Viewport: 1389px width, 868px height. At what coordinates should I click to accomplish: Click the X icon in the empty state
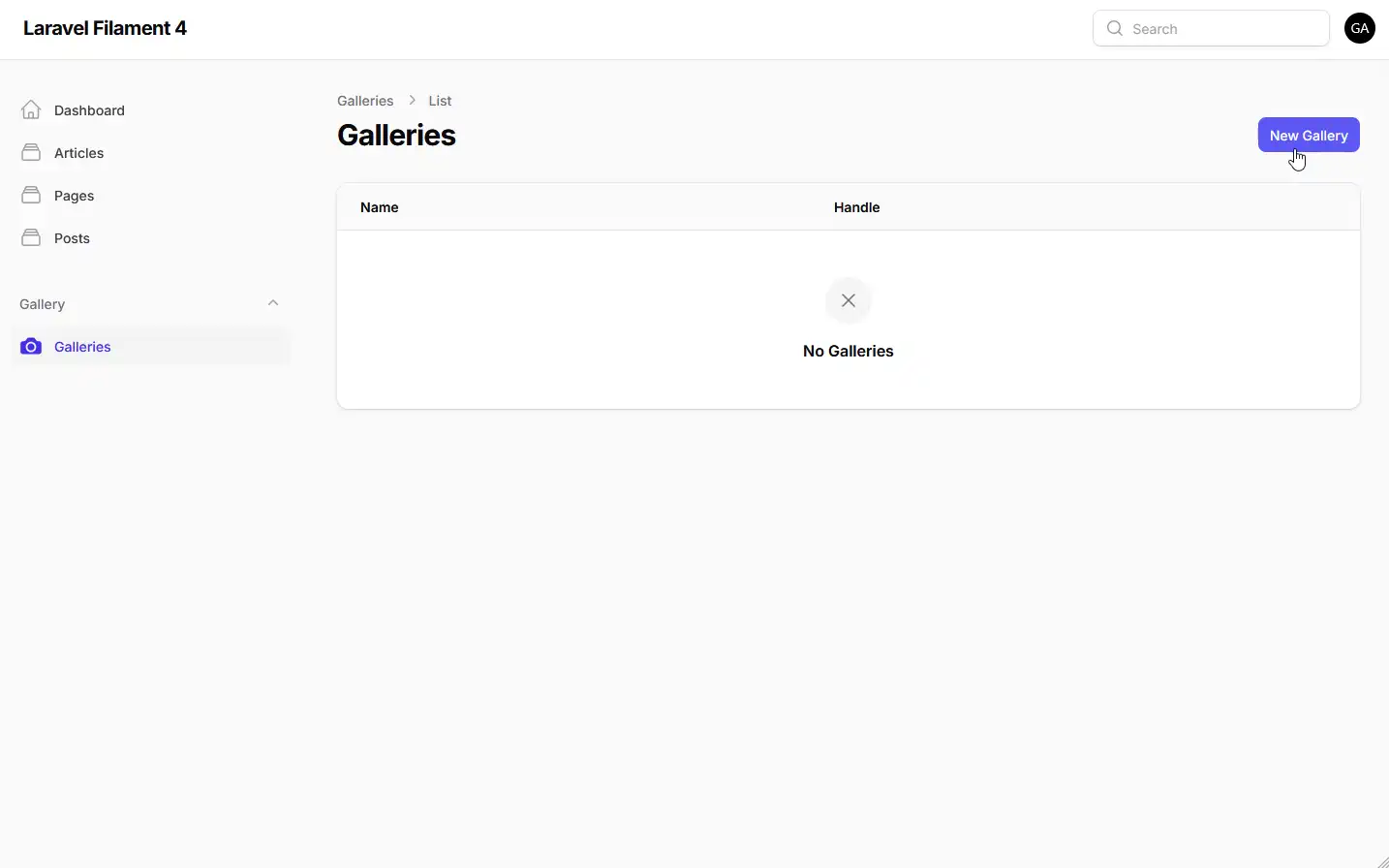coord(848,300)
